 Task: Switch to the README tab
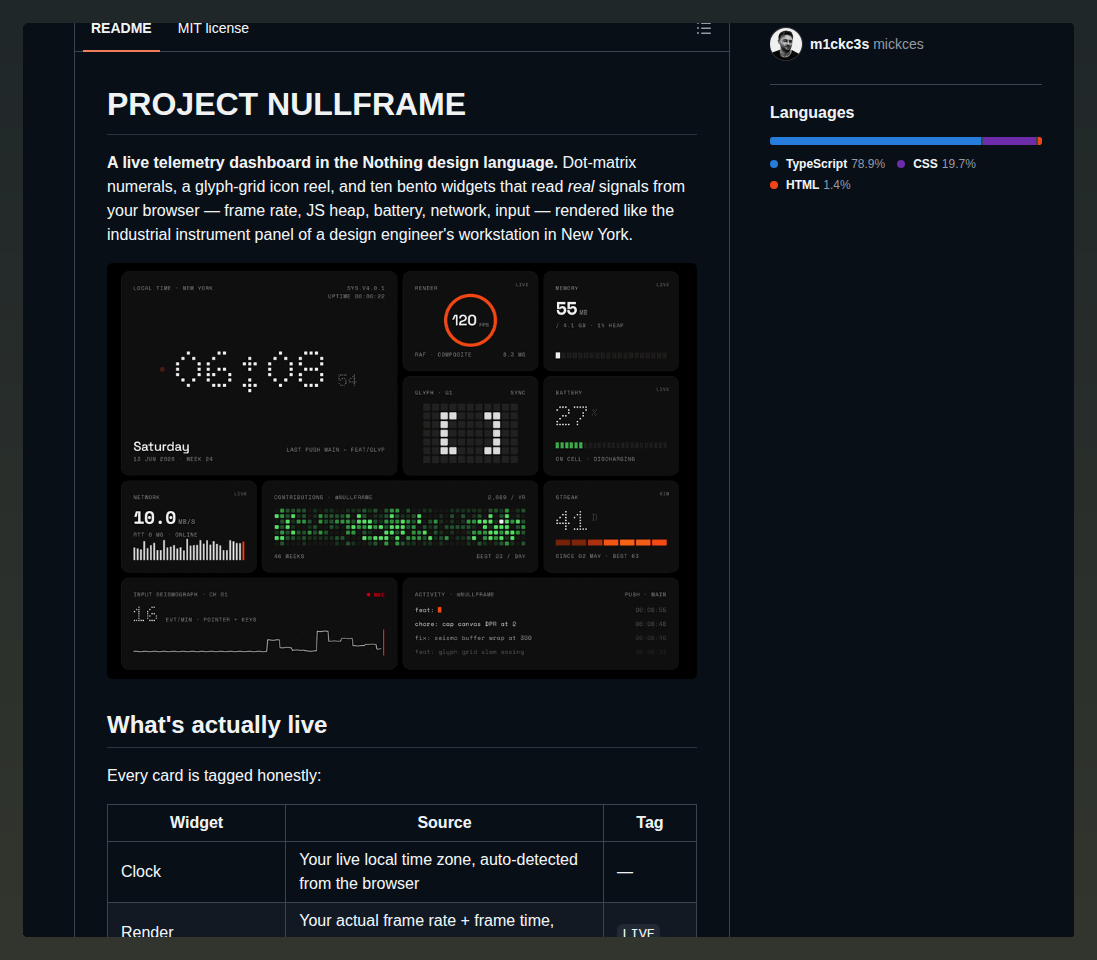tap(121, 29)
